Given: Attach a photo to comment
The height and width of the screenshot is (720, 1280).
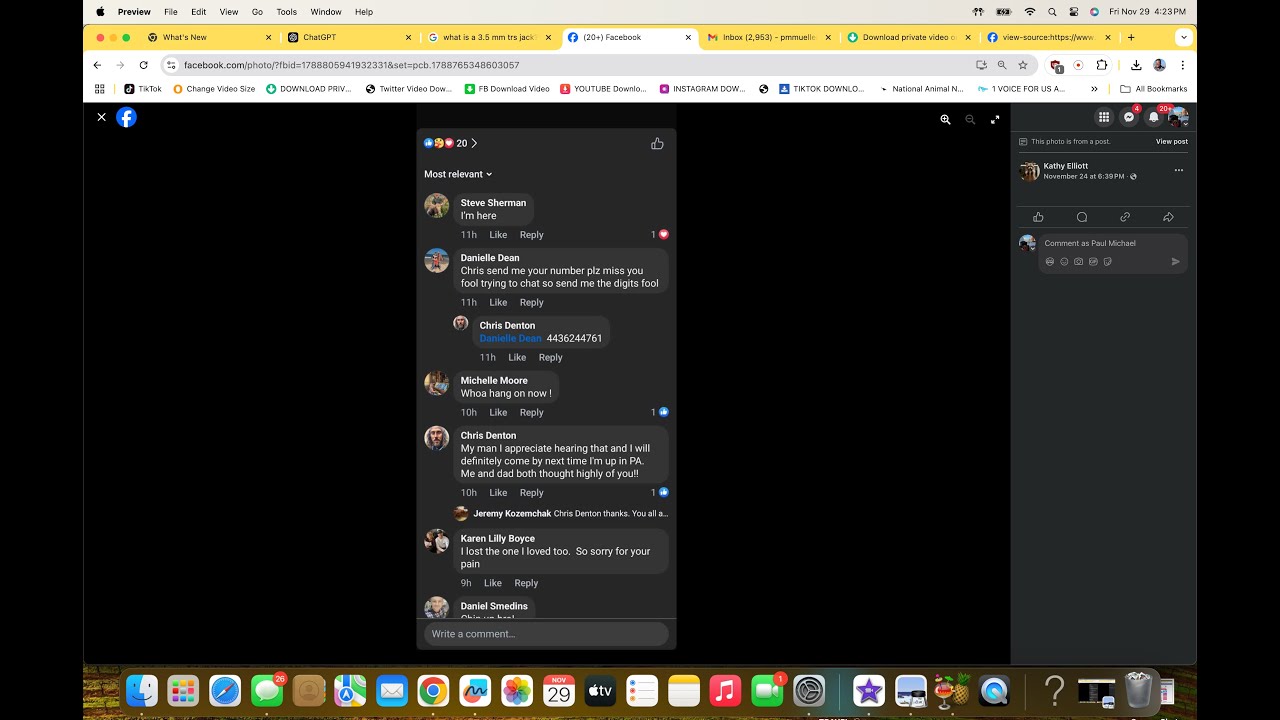Looking at the screenshot, I should (1079, 262).
